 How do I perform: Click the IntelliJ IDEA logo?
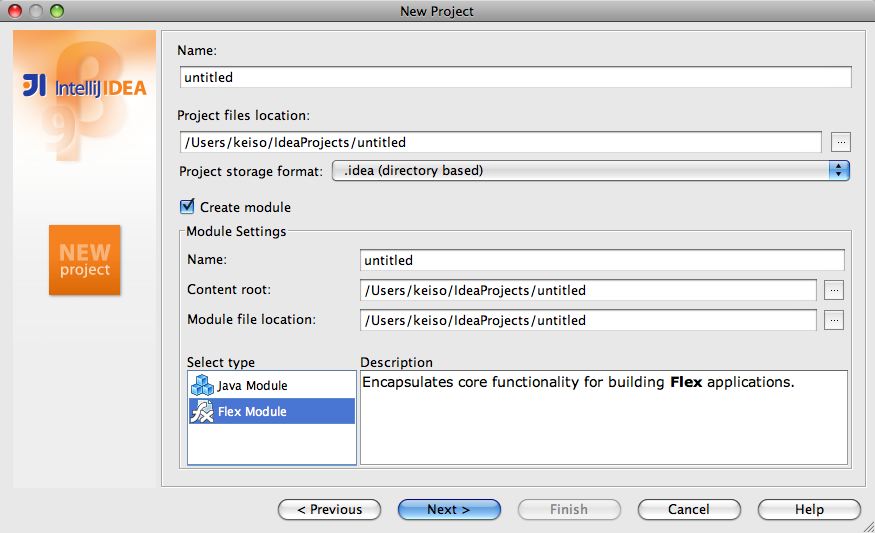(x=85, y=87)
